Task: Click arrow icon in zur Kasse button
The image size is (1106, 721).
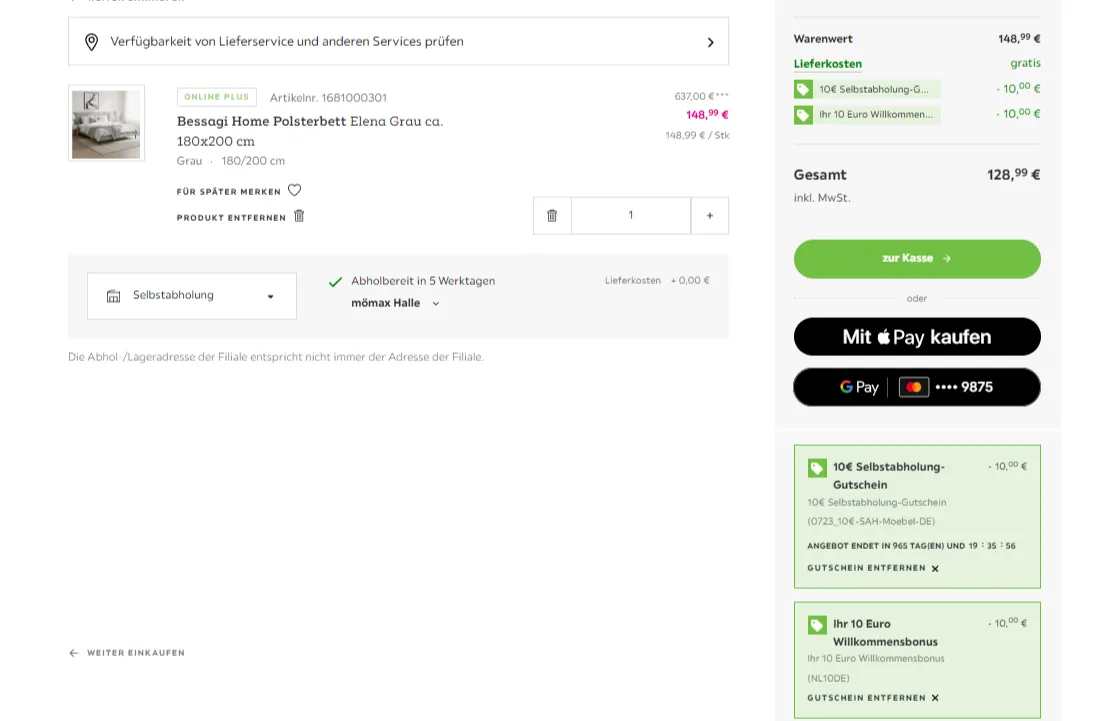Action: (947, 259)
